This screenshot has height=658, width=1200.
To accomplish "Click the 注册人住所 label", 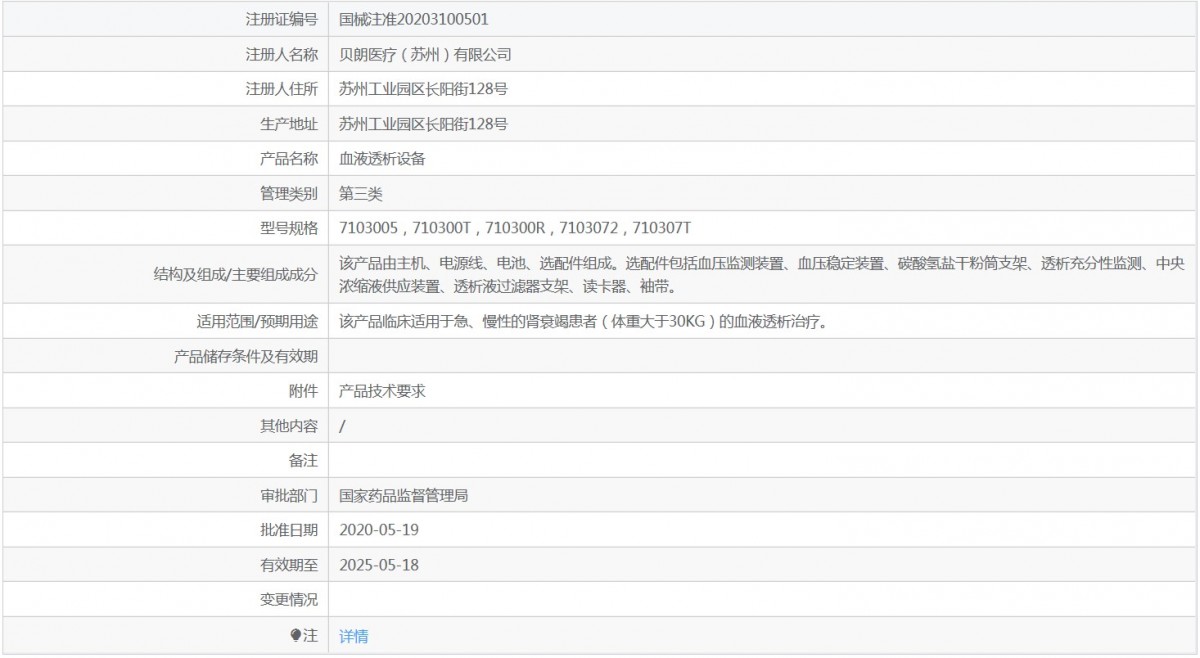I will (282, 89).
